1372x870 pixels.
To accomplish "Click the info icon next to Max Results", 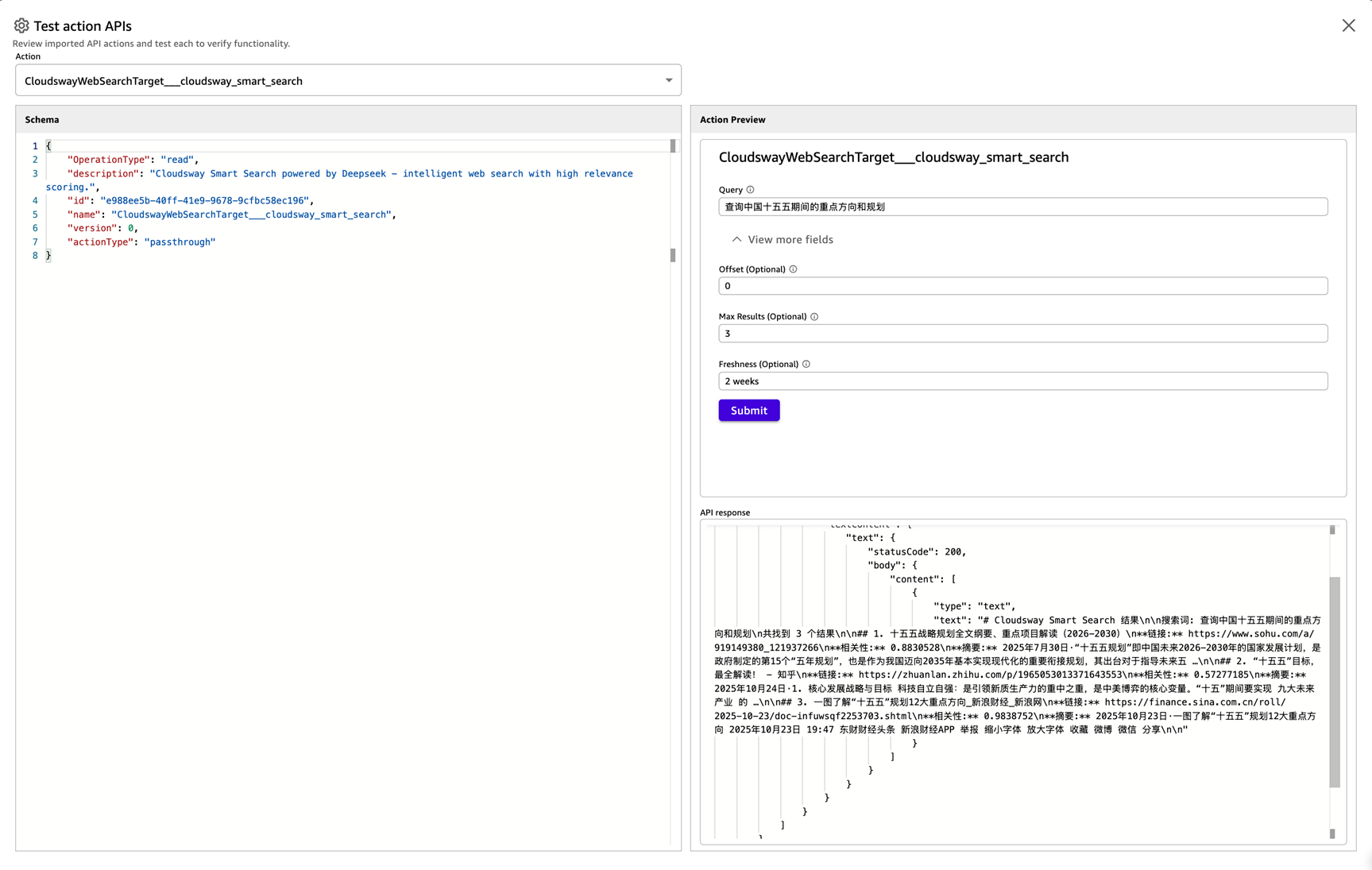I will click(814, 317).
